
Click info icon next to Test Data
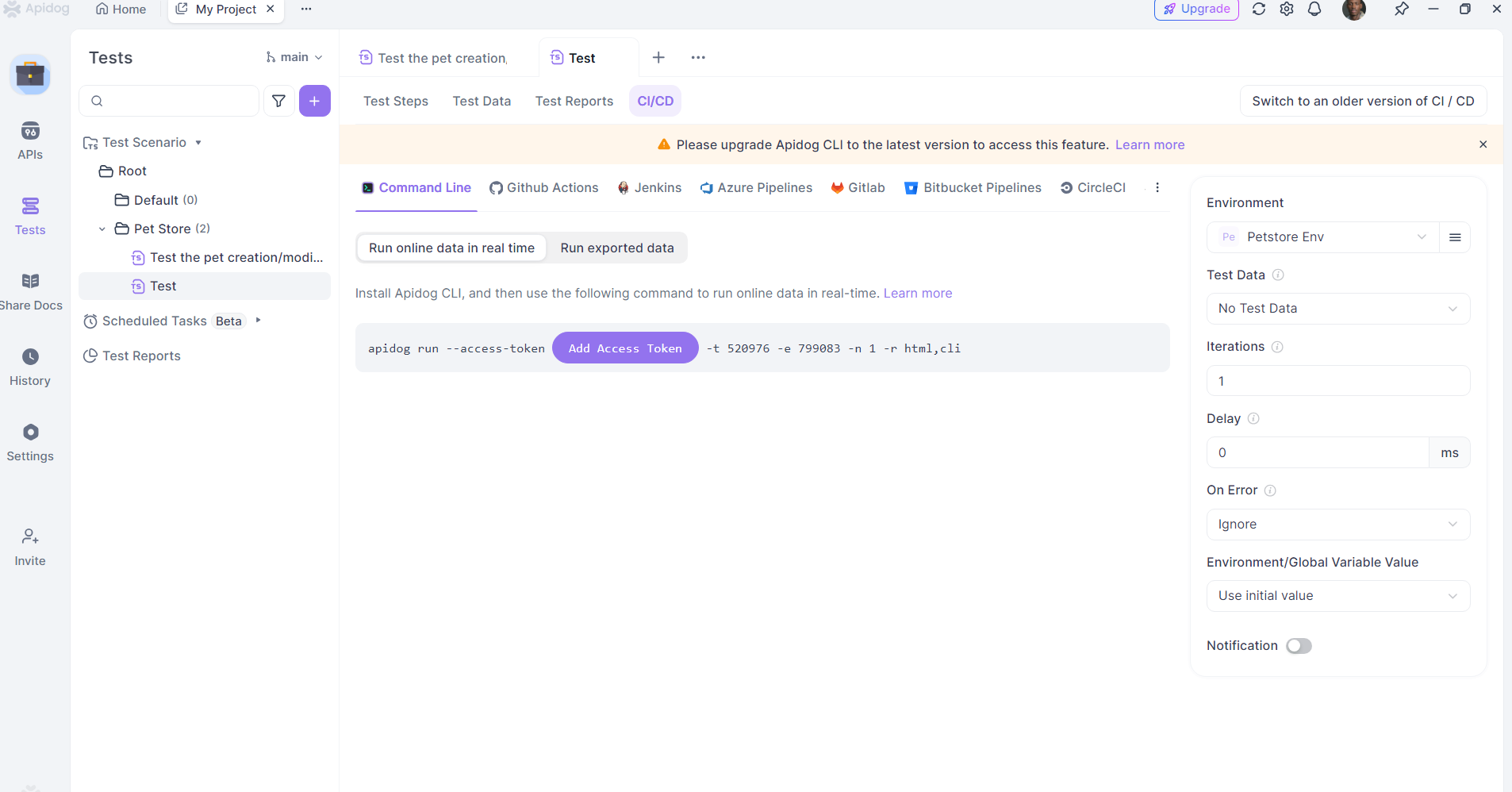click(1278, 275)
